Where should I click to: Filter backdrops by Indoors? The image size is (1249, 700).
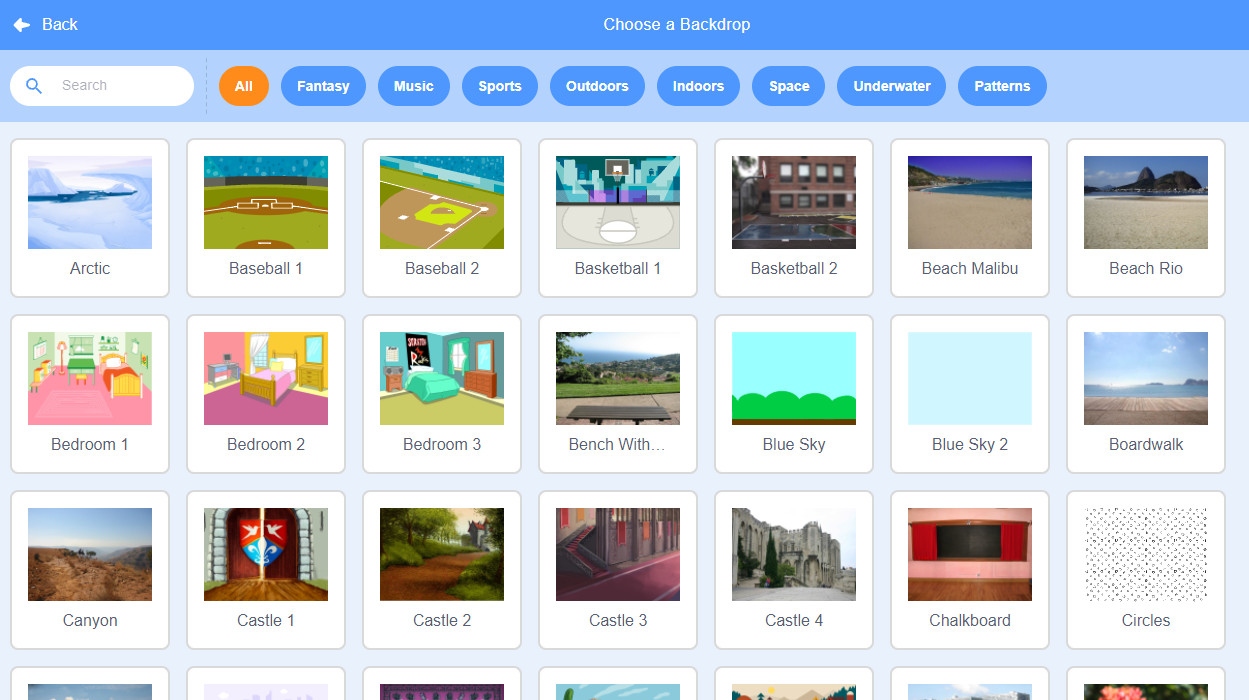point(698,86)
